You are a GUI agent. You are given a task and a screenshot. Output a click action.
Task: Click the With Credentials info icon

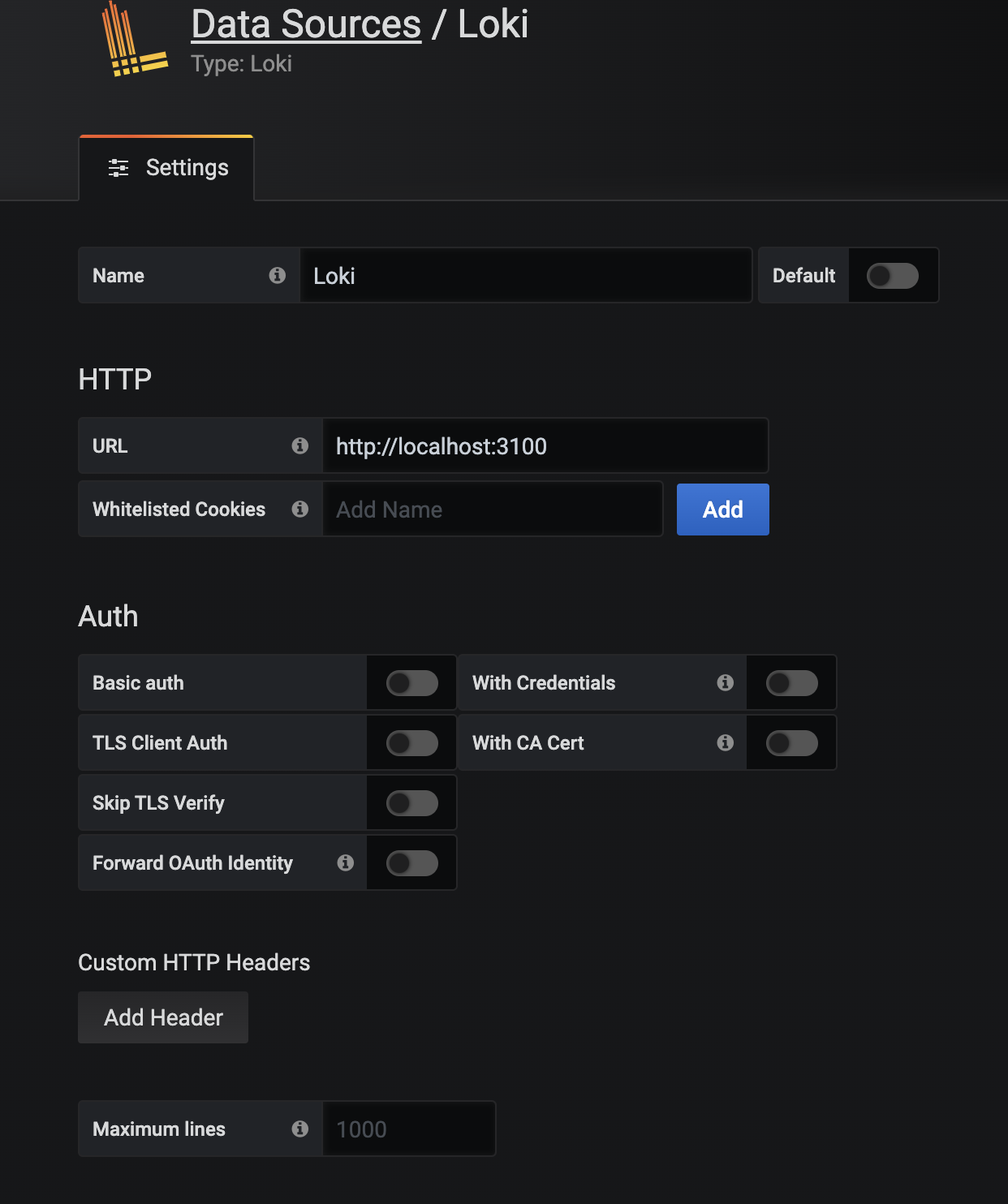click(726, 682)
